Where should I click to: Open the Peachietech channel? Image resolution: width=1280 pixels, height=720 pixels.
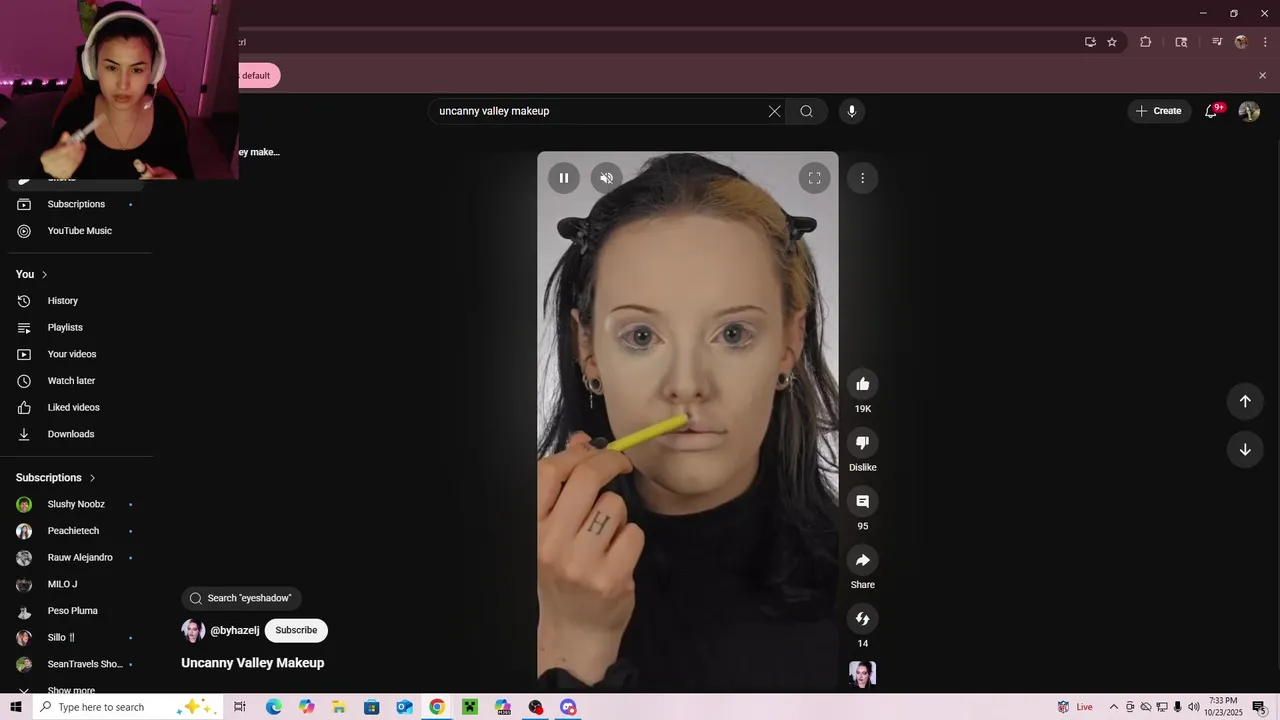76,531
